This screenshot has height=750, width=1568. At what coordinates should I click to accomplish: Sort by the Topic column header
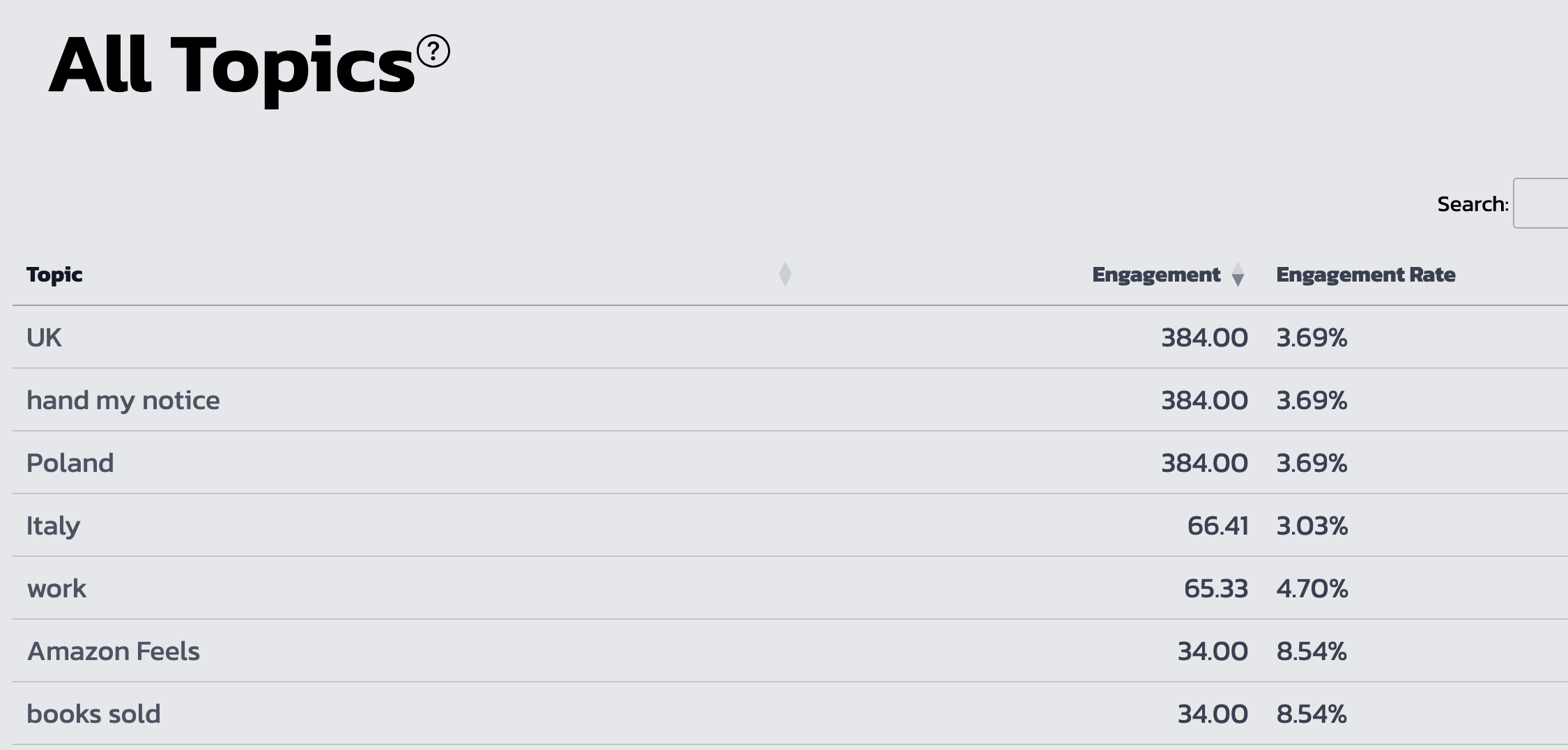54,275
